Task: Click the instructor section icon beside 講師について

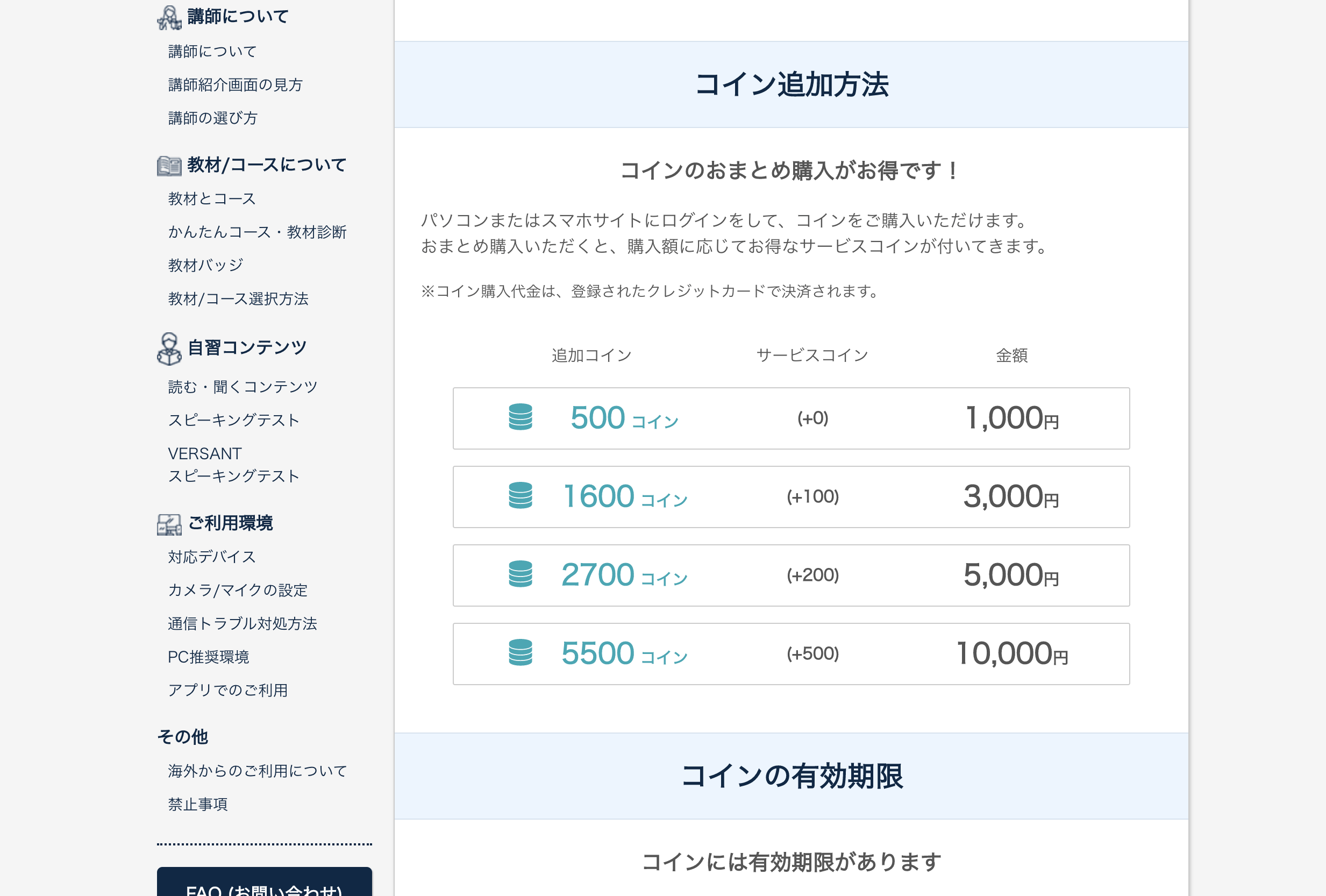Action: pyautogui.click(x=169, y=17)
